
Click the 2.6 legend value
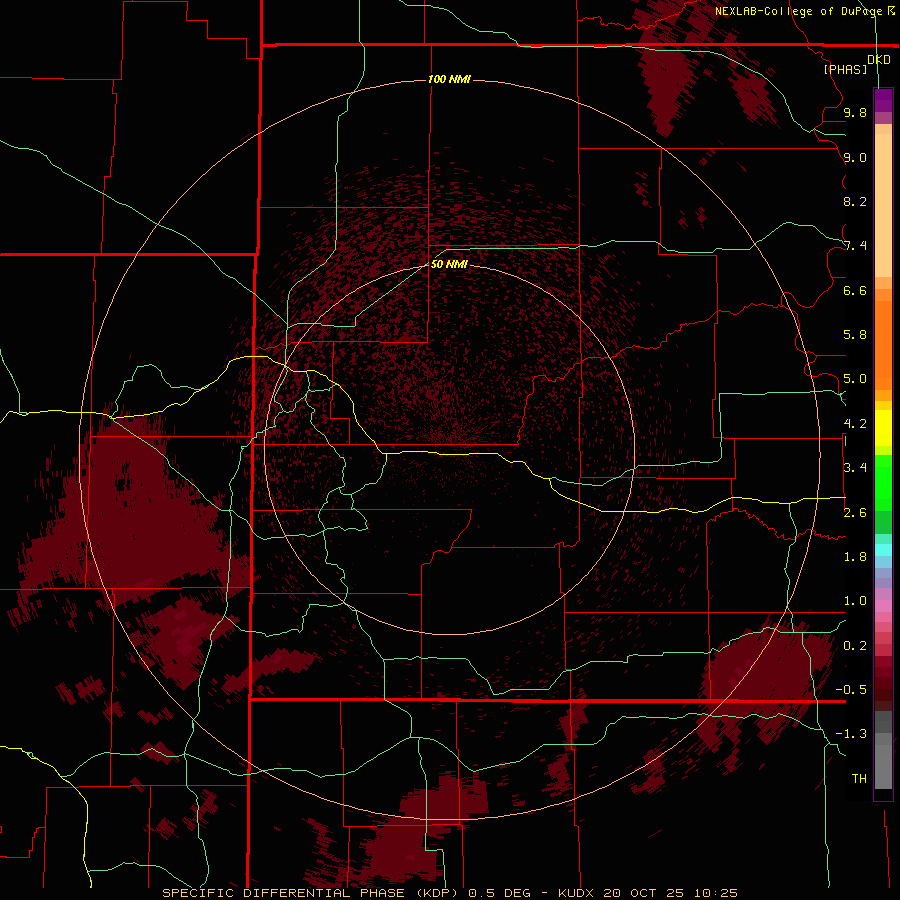click(x=855, y=513)
